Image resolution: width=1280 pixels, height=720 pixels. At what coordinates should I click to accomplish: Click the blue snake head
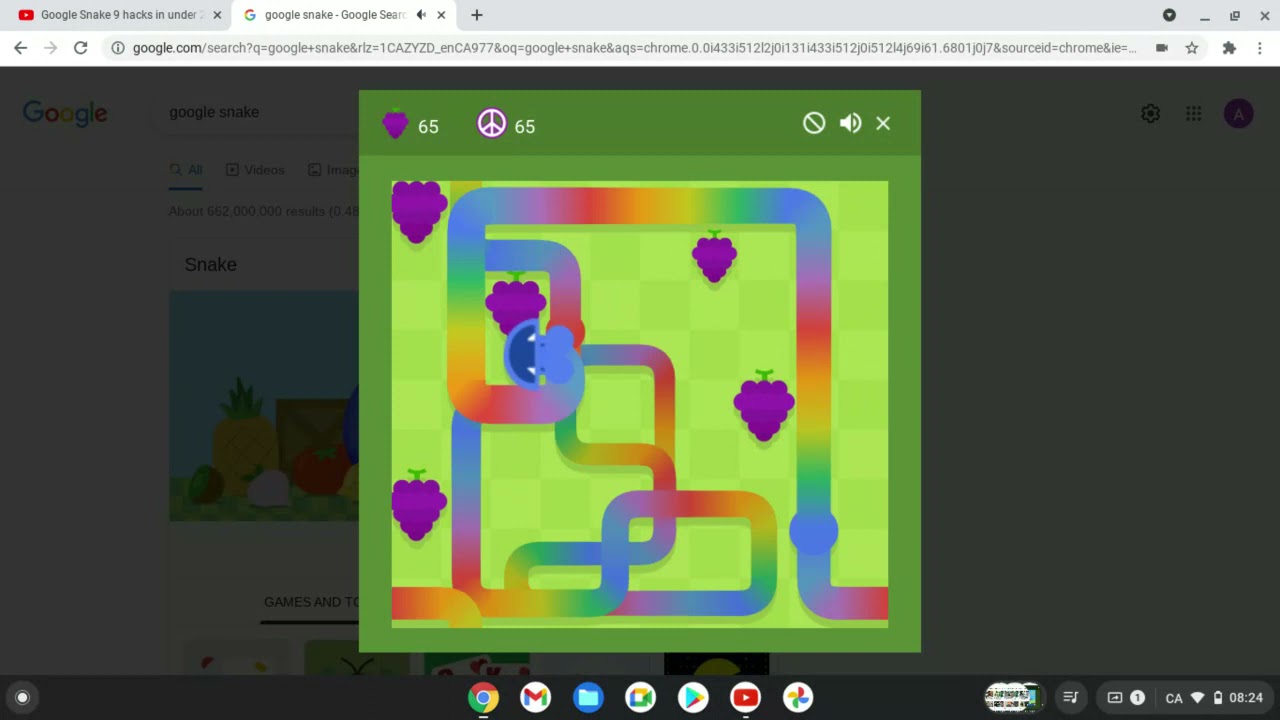[541, 354]
